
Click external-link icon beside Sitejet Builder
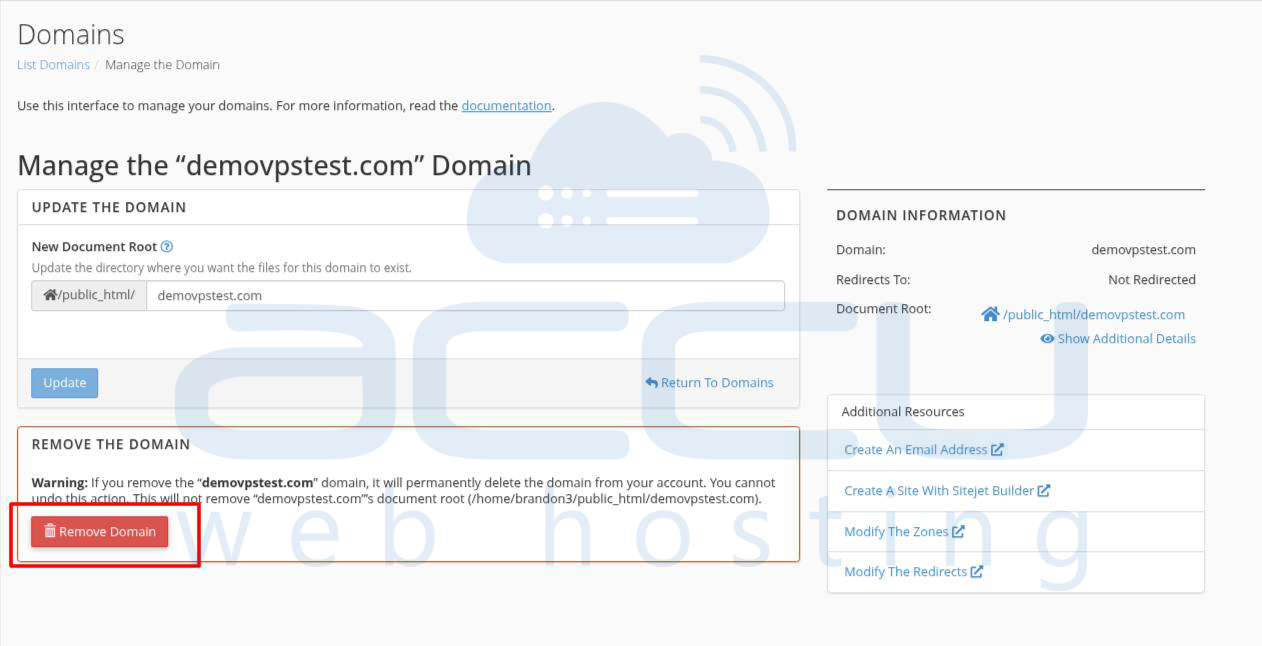click(x=1044, y=491)
